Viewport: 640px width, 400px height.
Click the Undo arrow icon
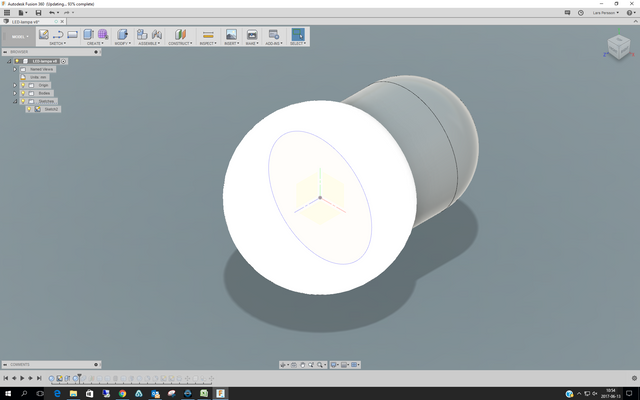pyautogui.click(x=51, y=13)
